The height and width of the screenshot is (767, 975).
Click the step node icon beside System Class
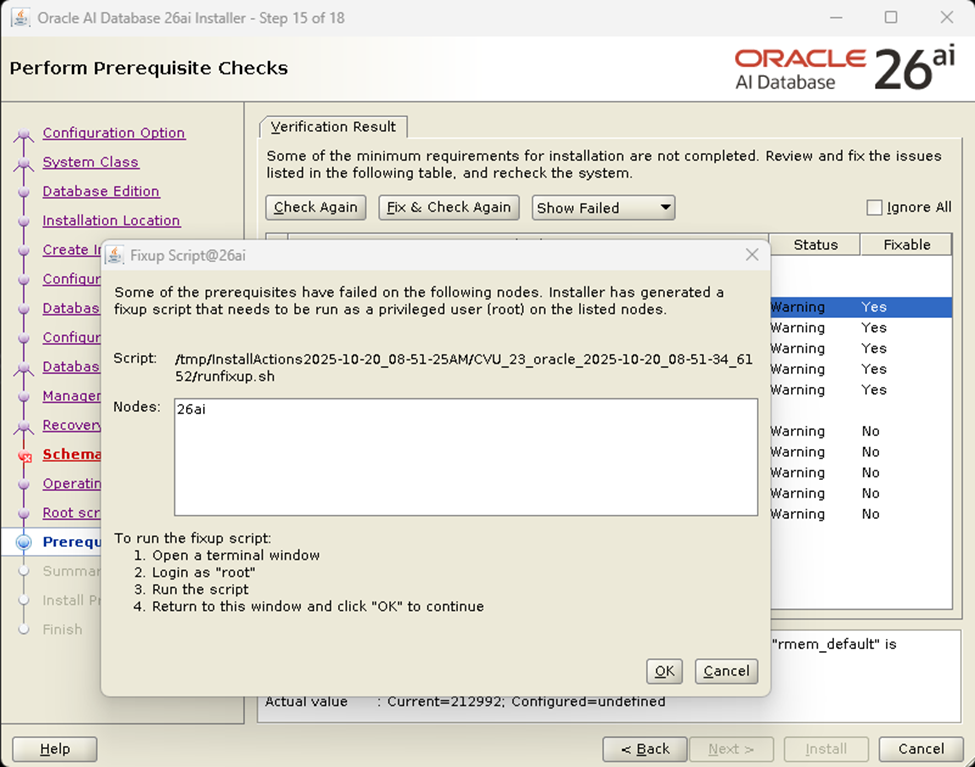click(x=24, y=163)
